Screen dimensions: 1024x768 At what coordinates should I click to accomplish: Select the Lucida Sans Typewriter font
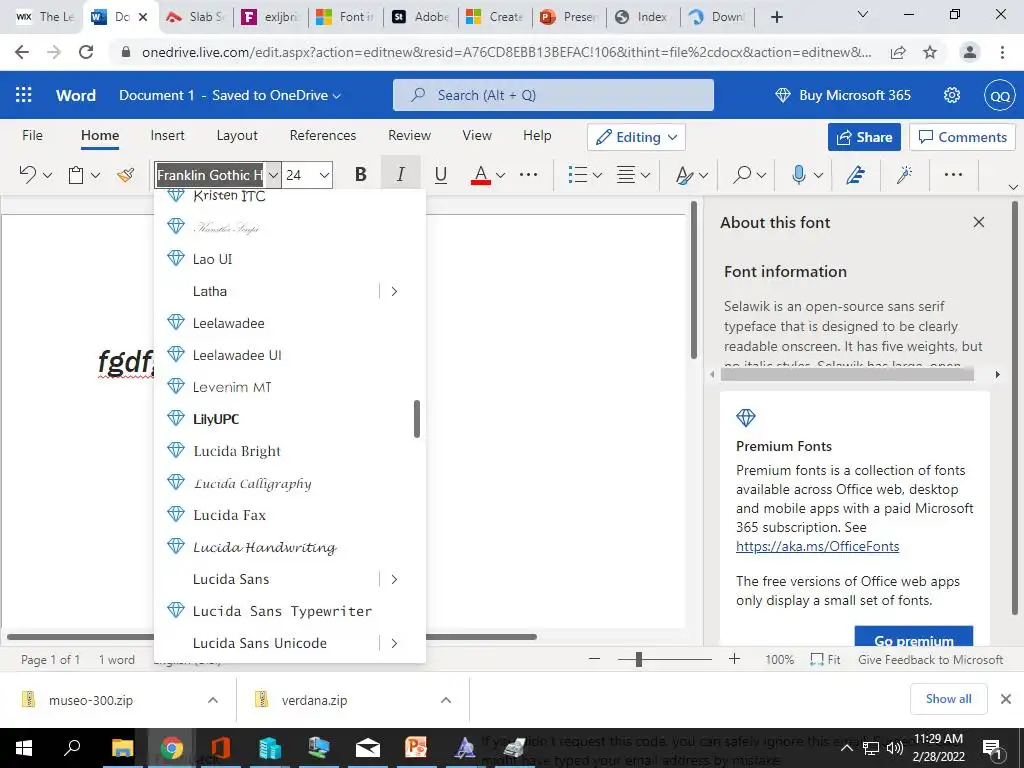[x=289, y=611]
